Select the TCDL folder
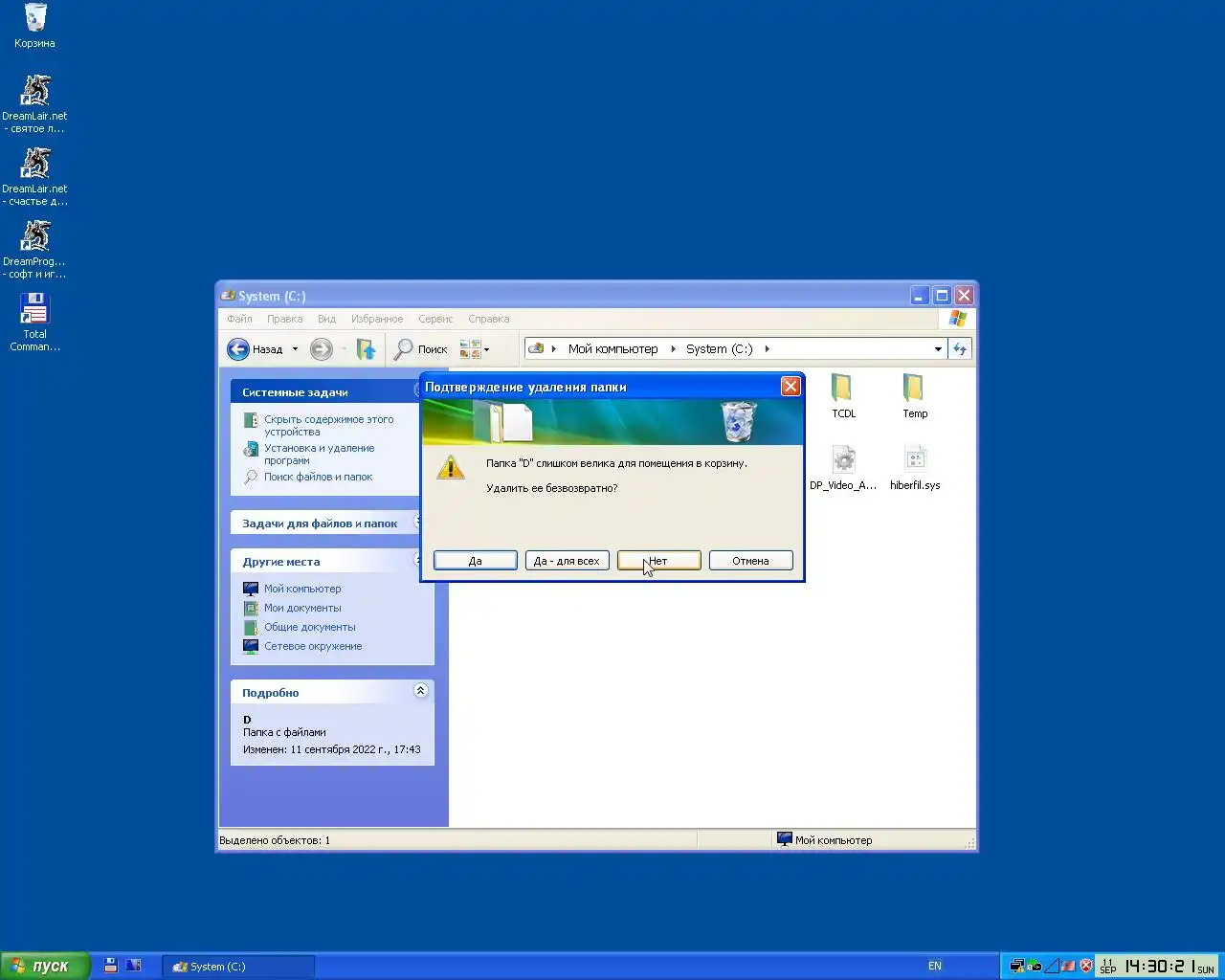 point(843,395)
